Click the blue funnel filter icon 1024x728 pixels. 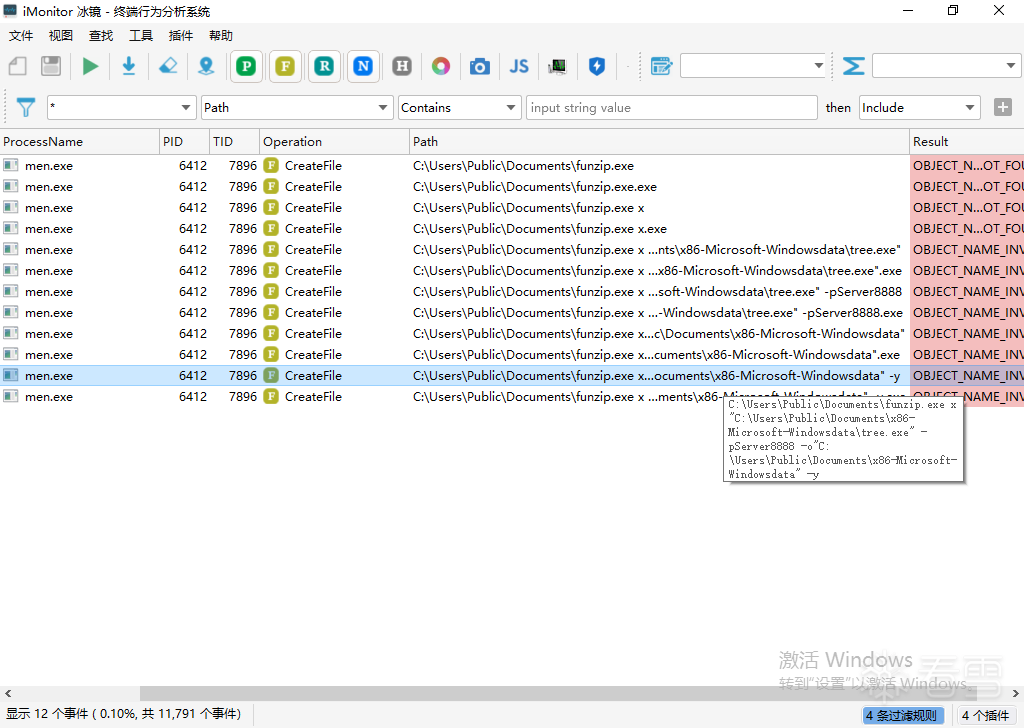pos(25,108)
